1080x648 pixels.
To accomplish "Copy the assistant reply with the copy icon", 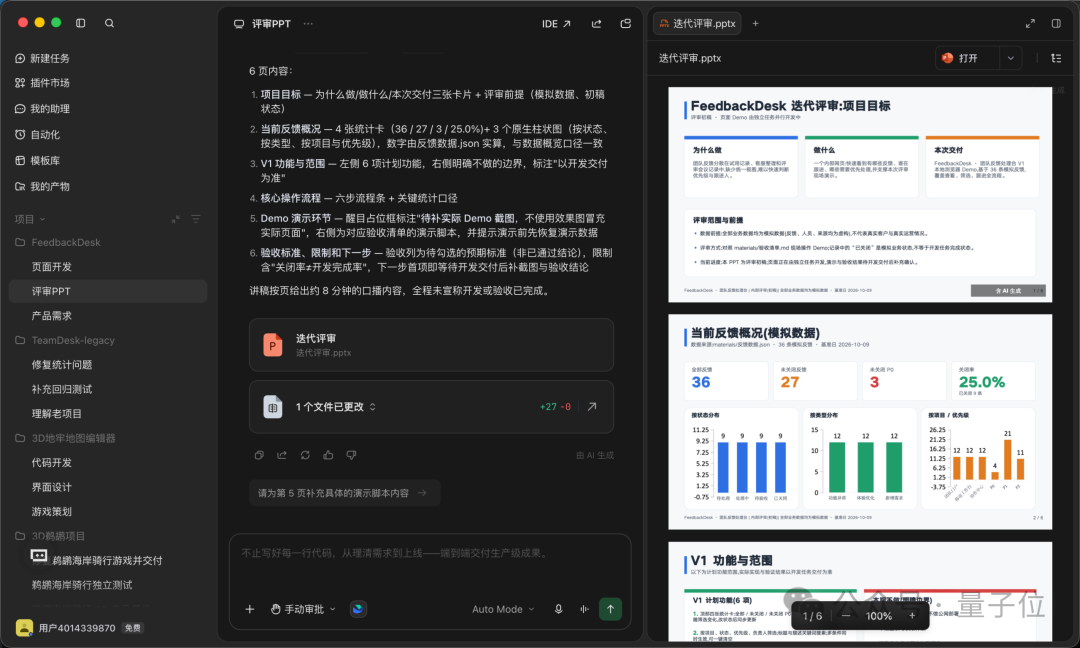I will 259,455.
